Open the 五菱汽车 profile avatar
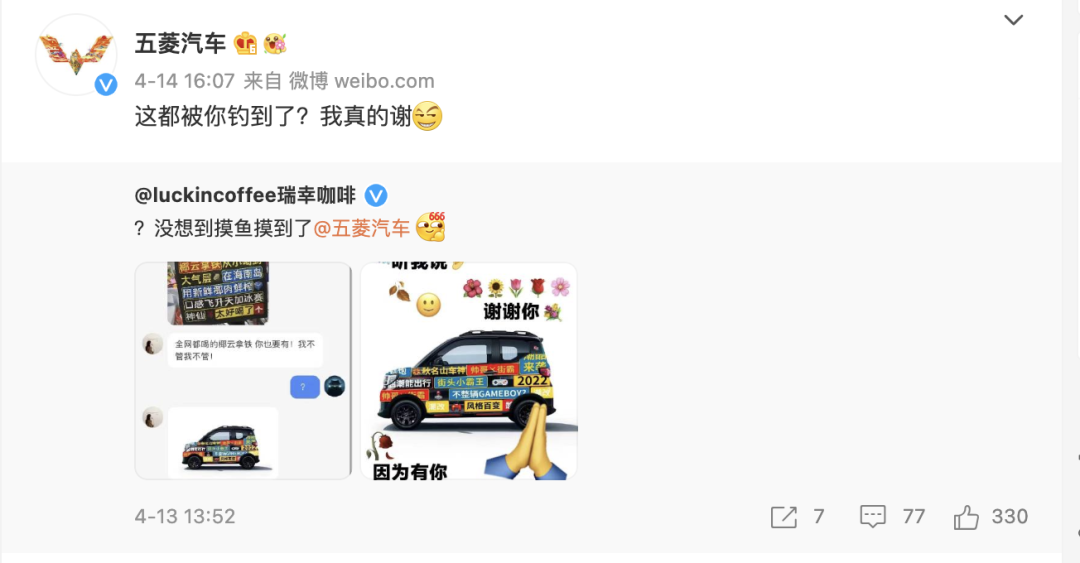Screen dimensions: 1080x563 pos(76,54)
